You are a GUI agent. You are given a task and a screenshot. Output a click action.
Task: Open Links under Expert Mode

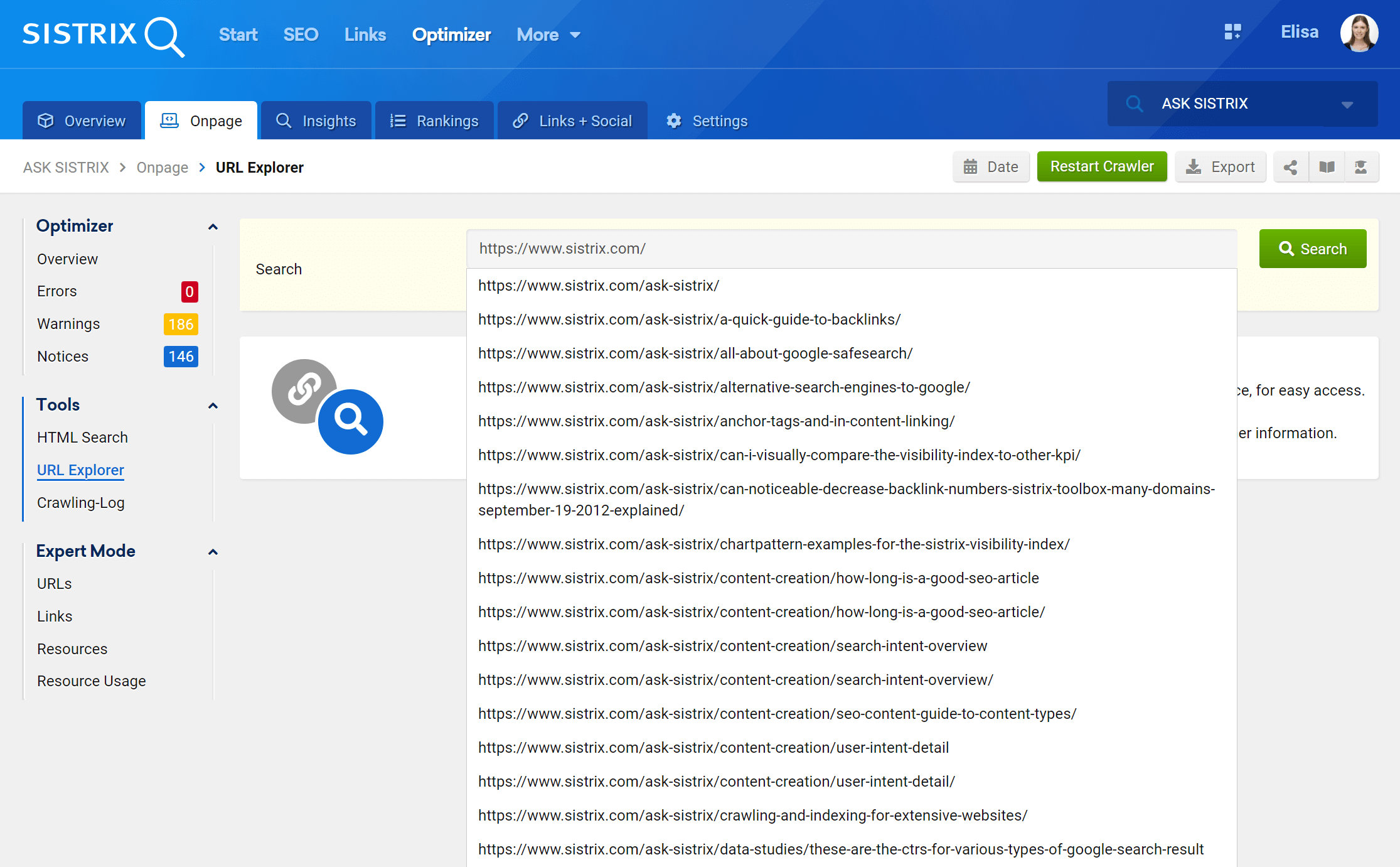(55, 617)
